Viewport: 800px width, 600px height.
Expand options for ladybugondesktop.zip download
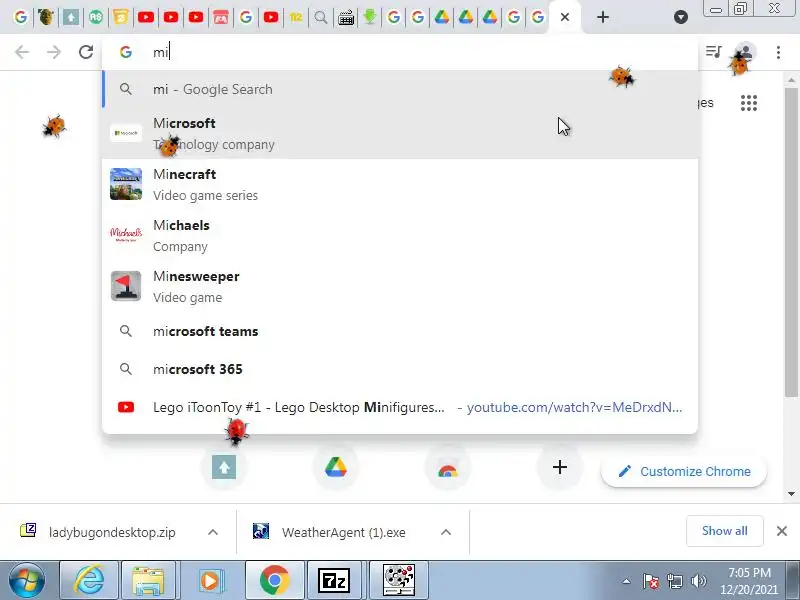tap(213, 532)
